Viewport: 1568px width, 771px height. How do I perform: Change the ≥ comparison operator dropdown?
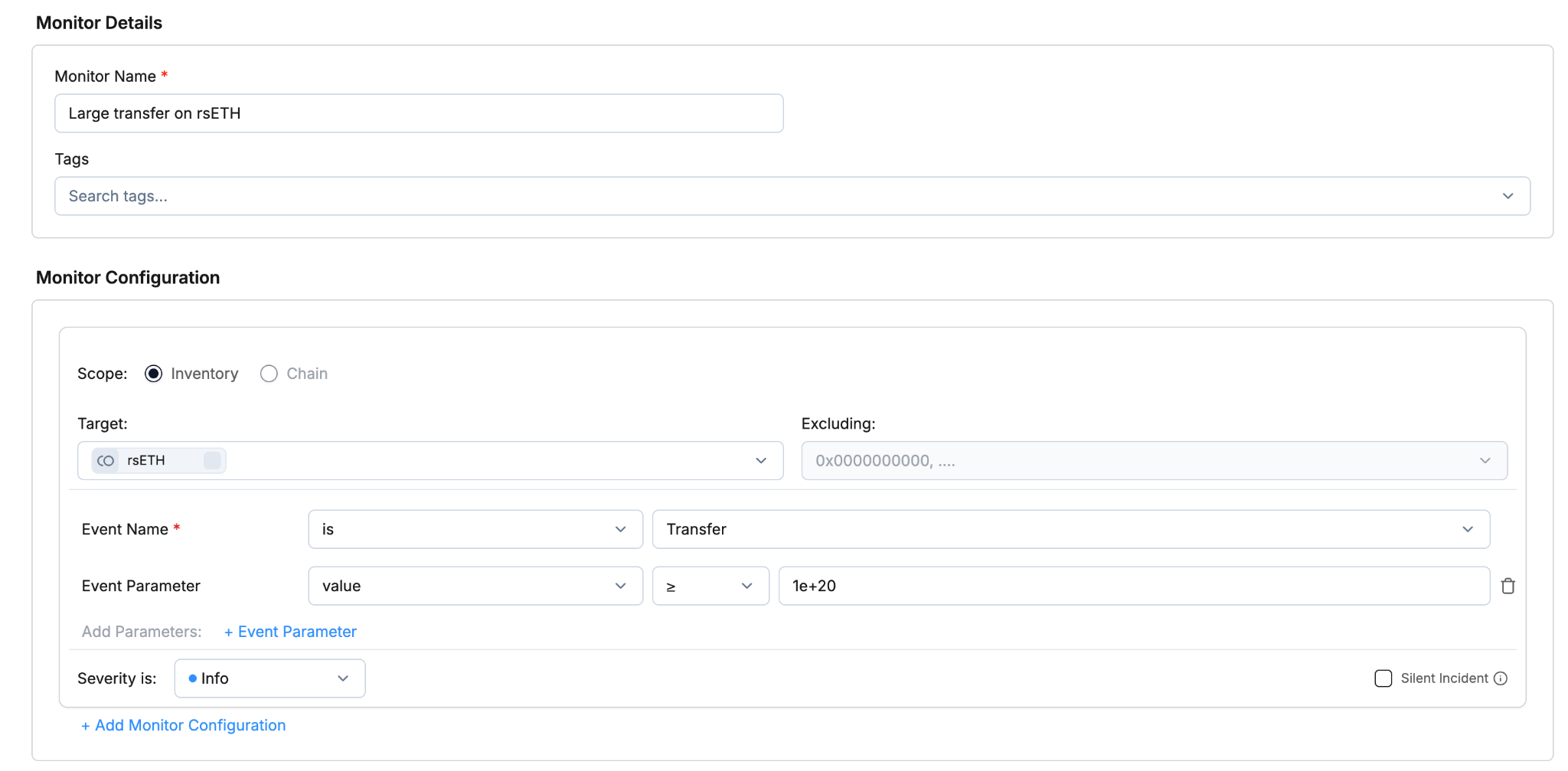(710, 586)
